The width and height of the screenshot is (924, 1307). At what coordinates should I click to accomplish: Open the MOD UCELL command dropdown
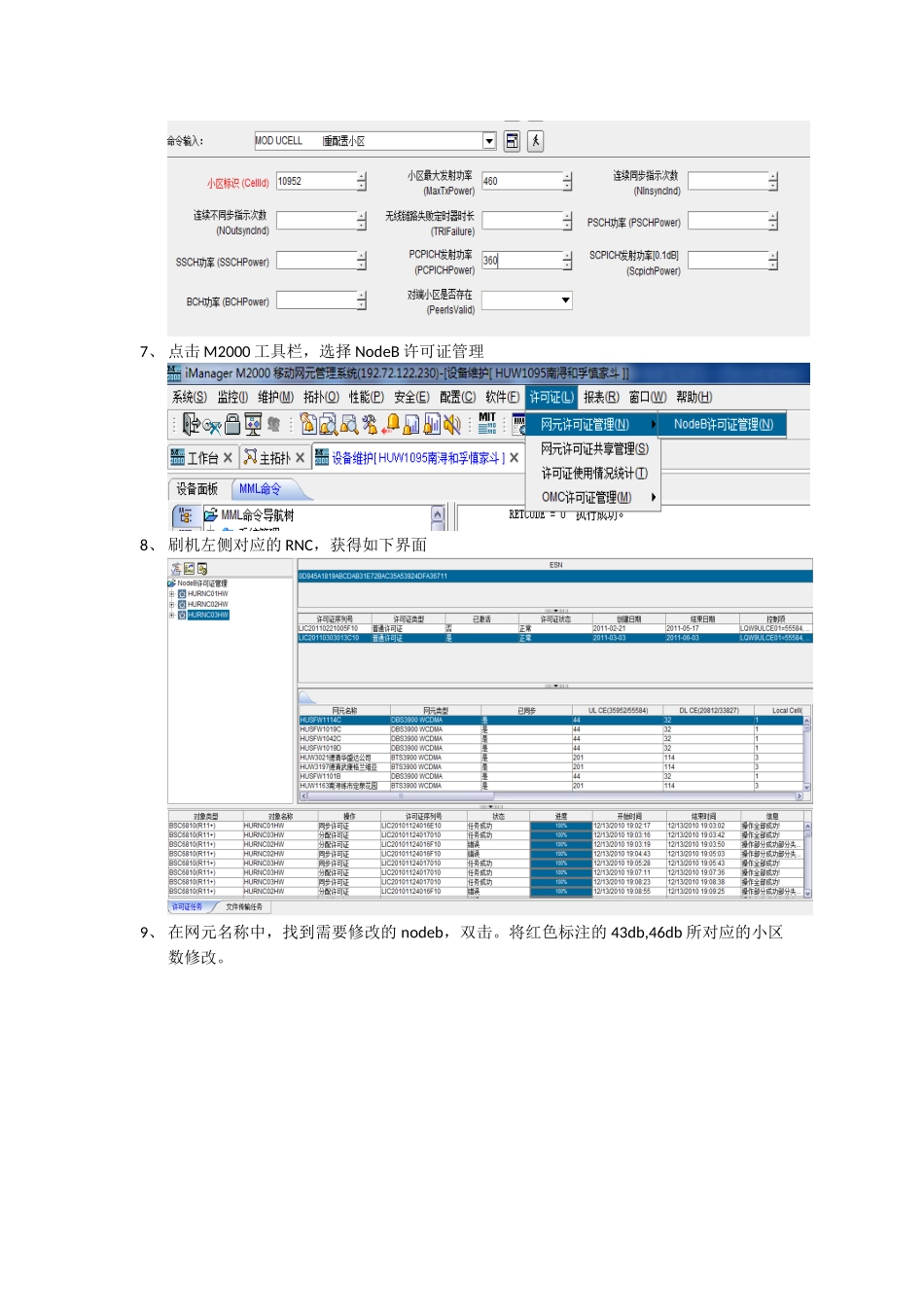pos(489,141)
